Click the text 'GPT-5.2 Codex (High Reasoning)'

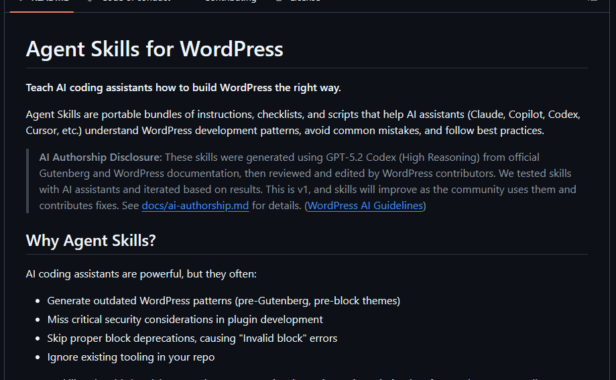pyautogui.click(x=402, y=157)
